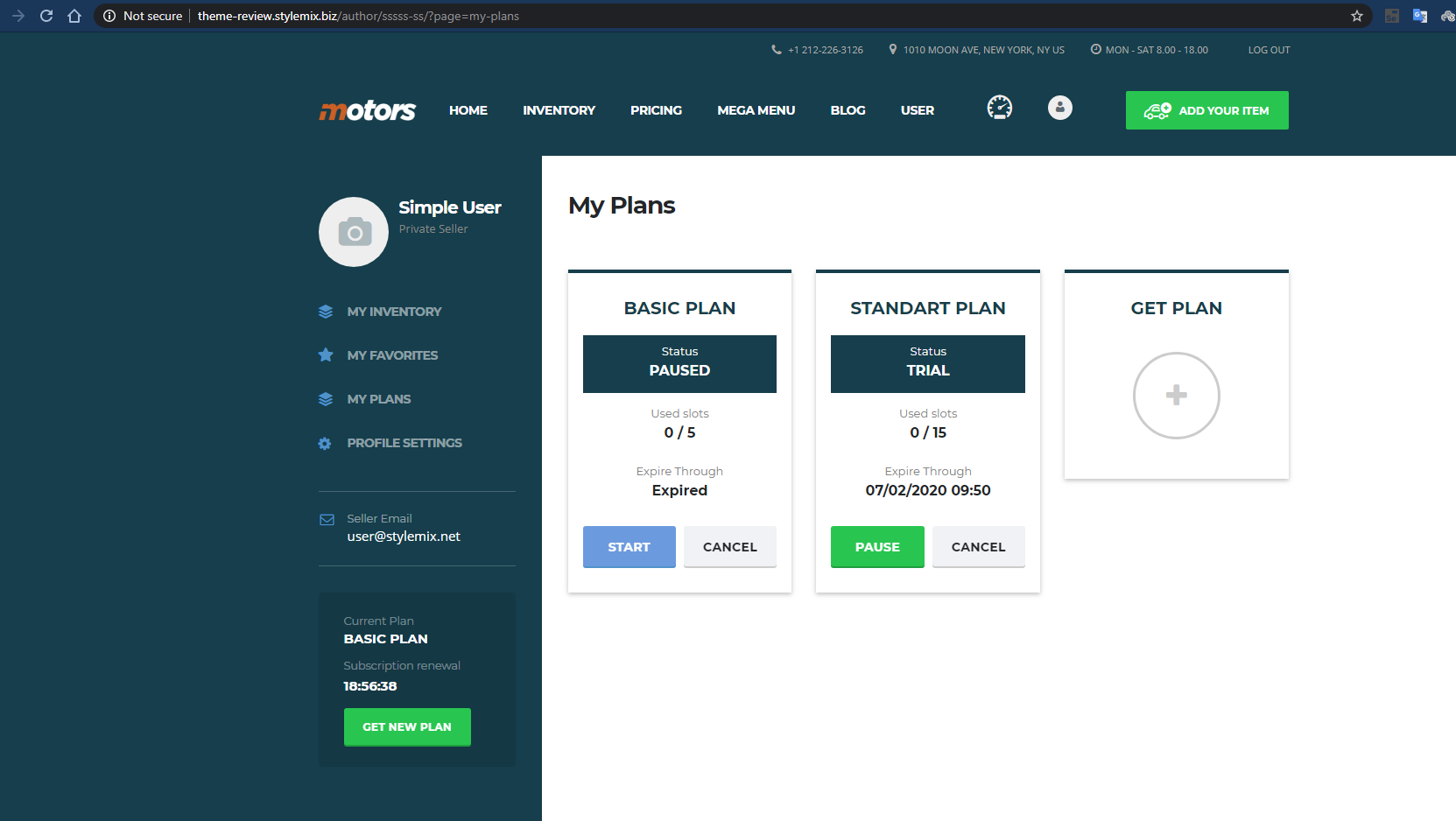Open My Inventory in the sidebar
1456x821 pixels.
pyautogui.click(x=393, y=312)
